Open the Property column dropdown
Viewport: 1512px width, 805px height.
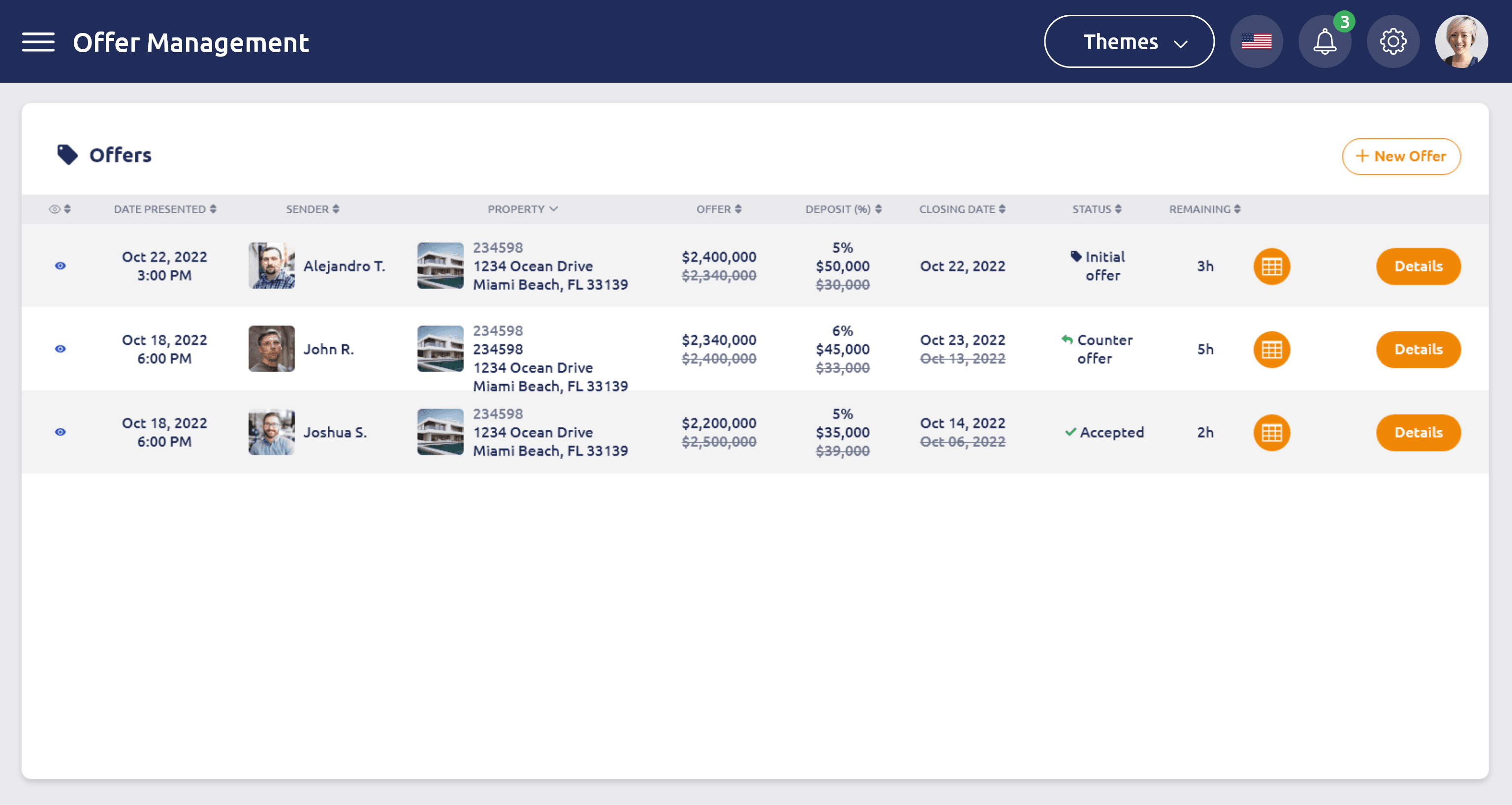[522, 209]
